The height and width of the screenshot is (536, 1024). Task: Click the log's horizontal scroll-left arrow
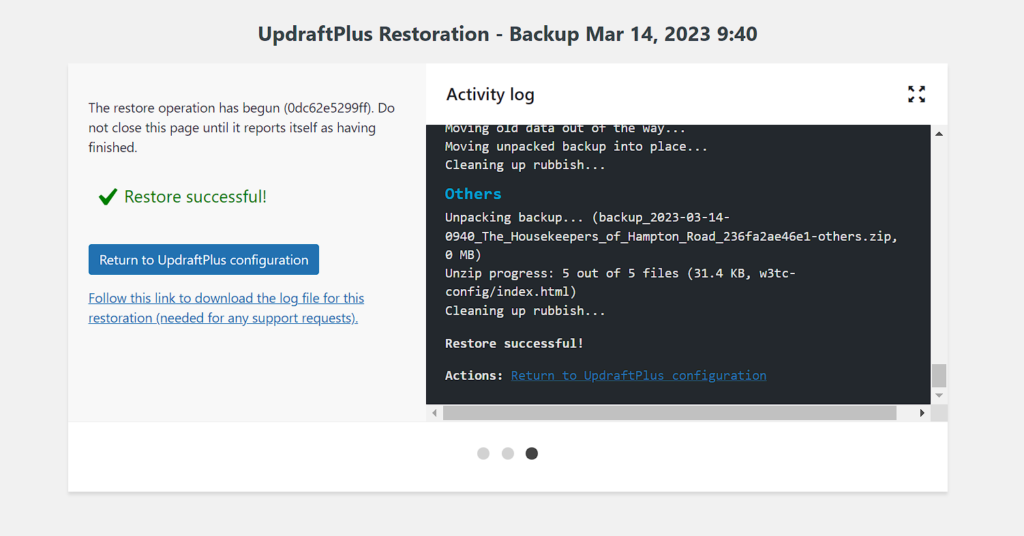click(x=434, y=413)
